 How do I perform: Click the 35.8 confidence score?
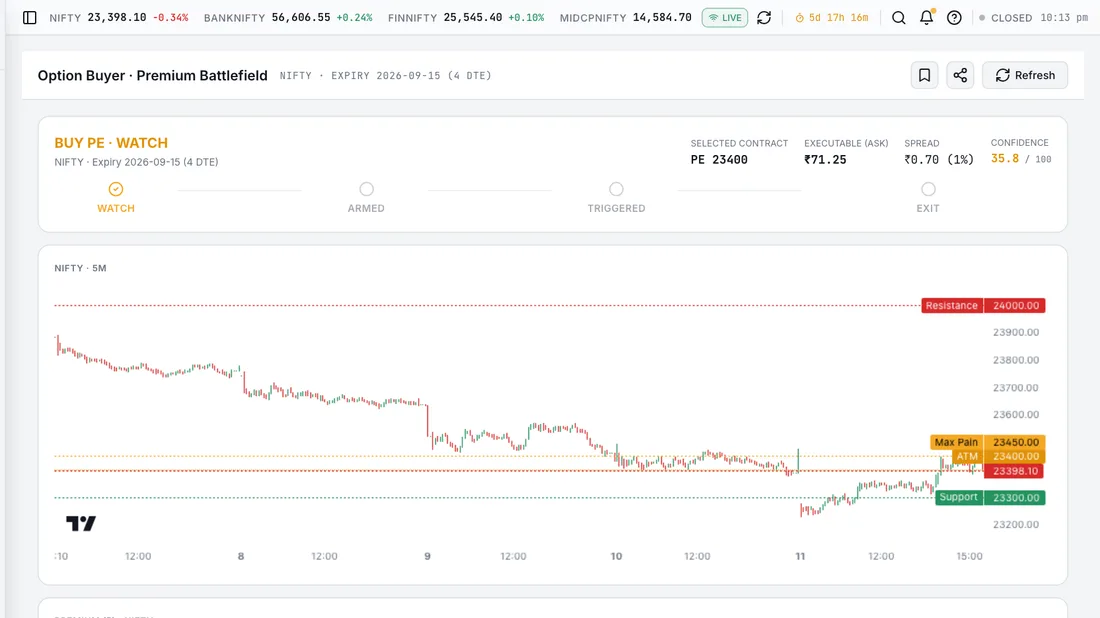(x=1005, y=159)
